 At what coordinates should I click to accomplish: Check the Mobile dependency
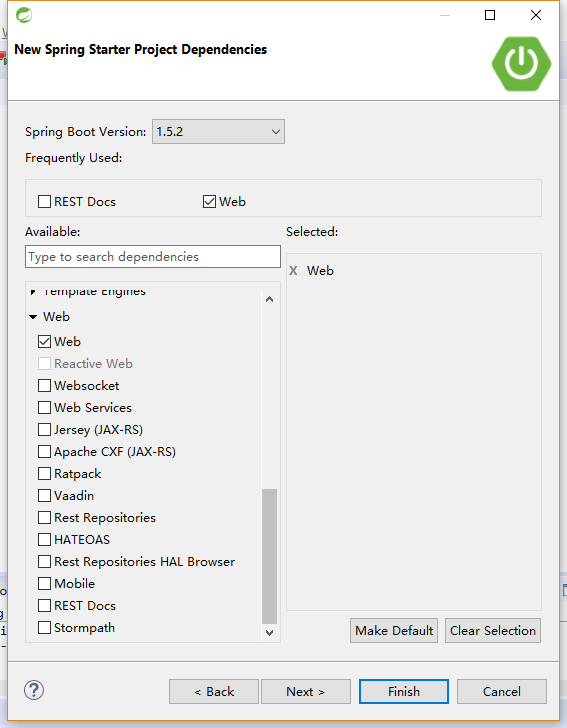pyautogui.click(x=45, y=584)
